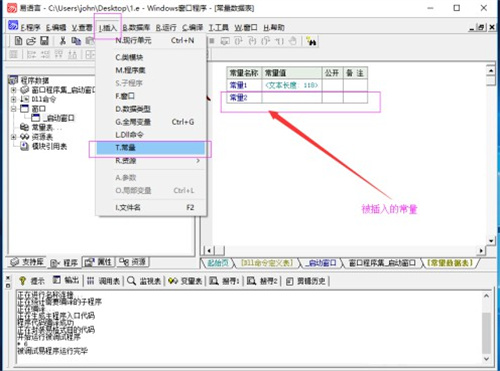Open the H.帮助 menu
Image resolution: width=500 pixels, height=371 pixels.
274,28
